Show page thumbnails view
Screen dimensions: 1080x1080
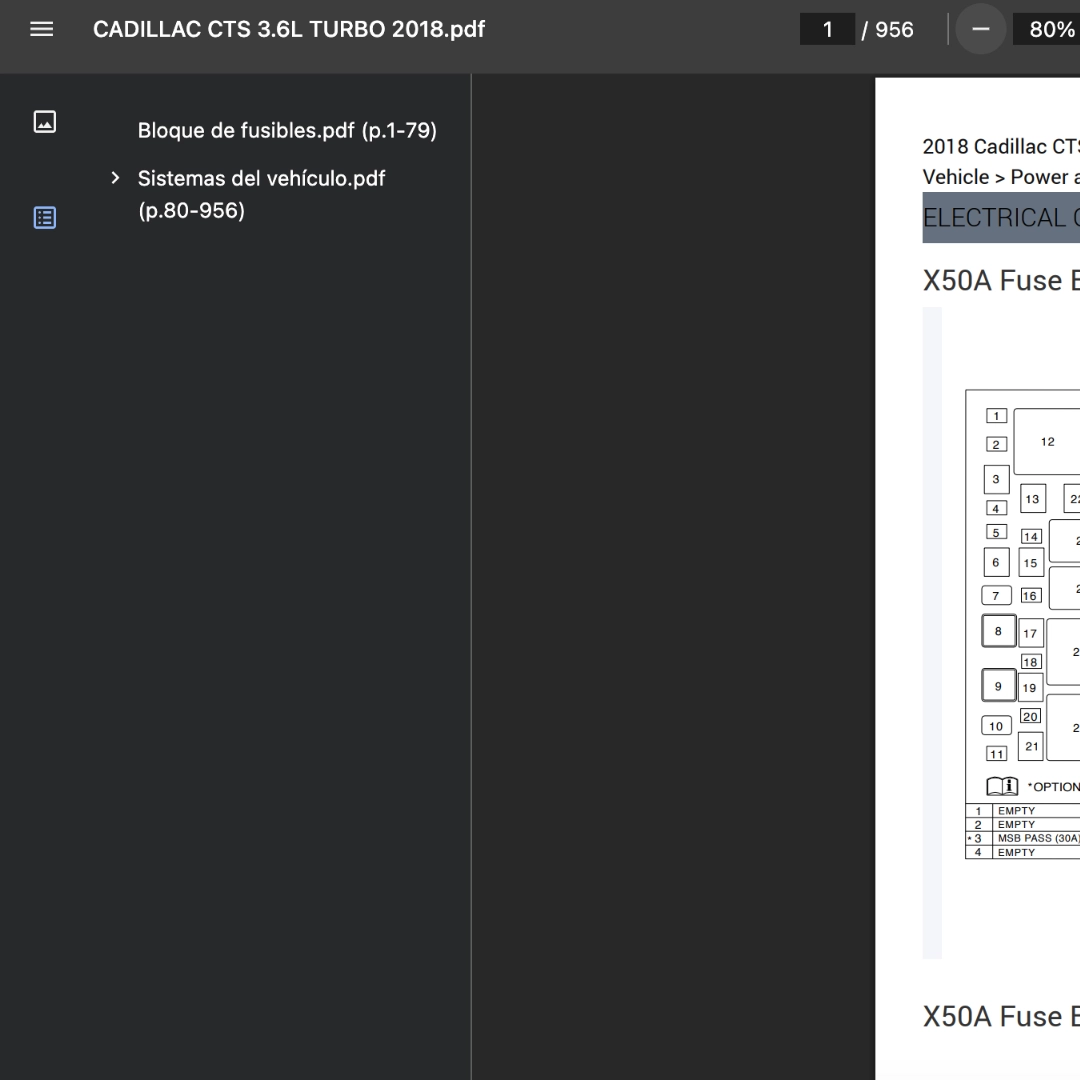click(x=45, y=122)
